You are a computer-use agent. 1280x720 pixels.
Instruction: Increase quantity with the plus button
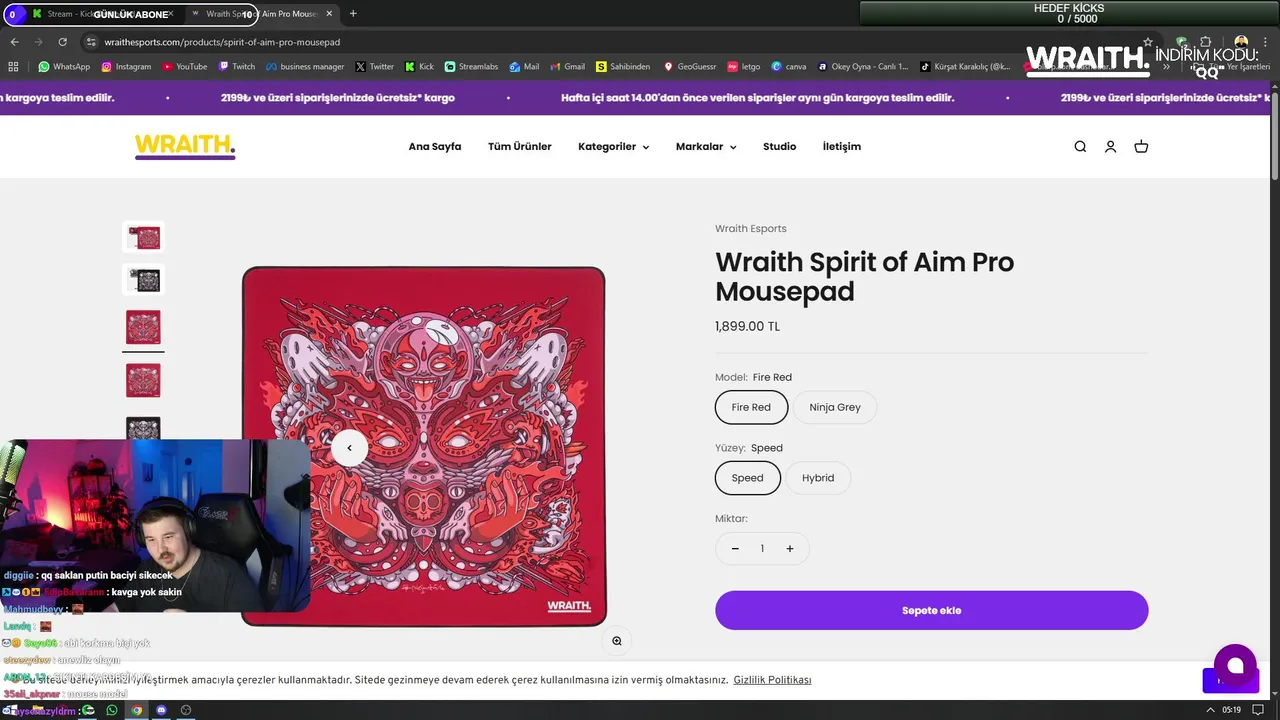[789, 548]
